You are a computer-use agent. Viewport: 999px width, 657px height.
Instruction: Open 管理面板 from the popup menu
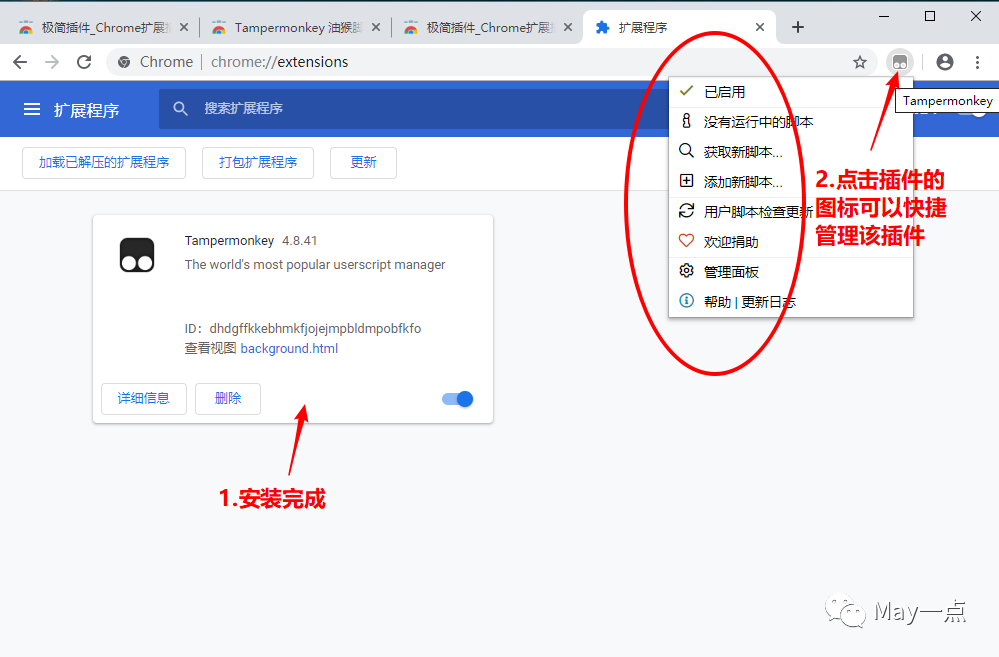[791, 272]
